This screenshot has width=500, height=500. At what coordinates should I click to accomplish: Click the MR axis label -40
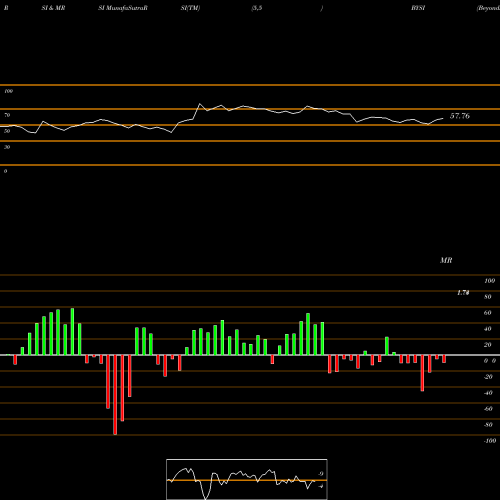click(488, 393)
